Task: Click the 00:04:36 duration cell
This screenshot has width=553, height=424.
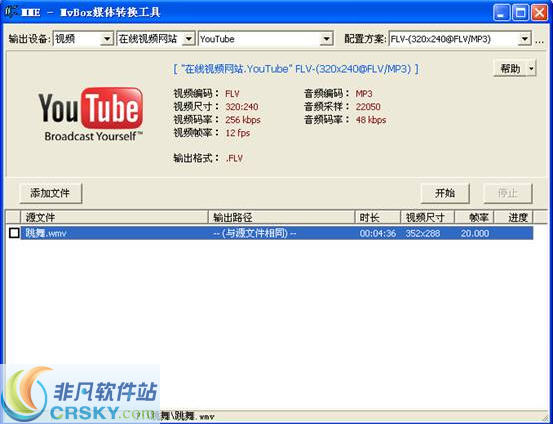Action: [x=378, y=233]
